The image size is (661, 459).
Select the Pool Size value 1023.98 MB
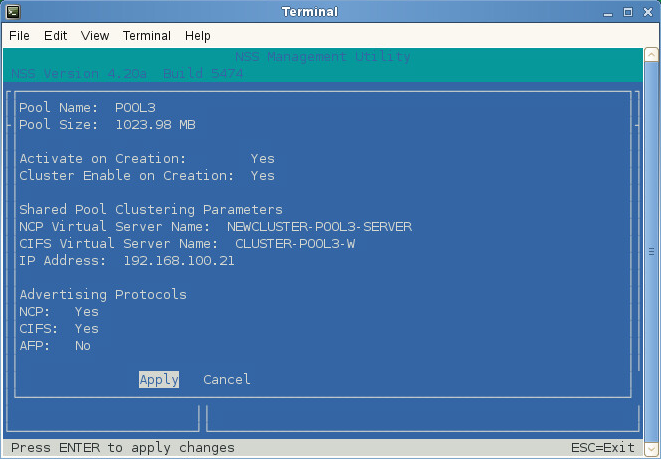pyautogui.click(x=156, y=125)
